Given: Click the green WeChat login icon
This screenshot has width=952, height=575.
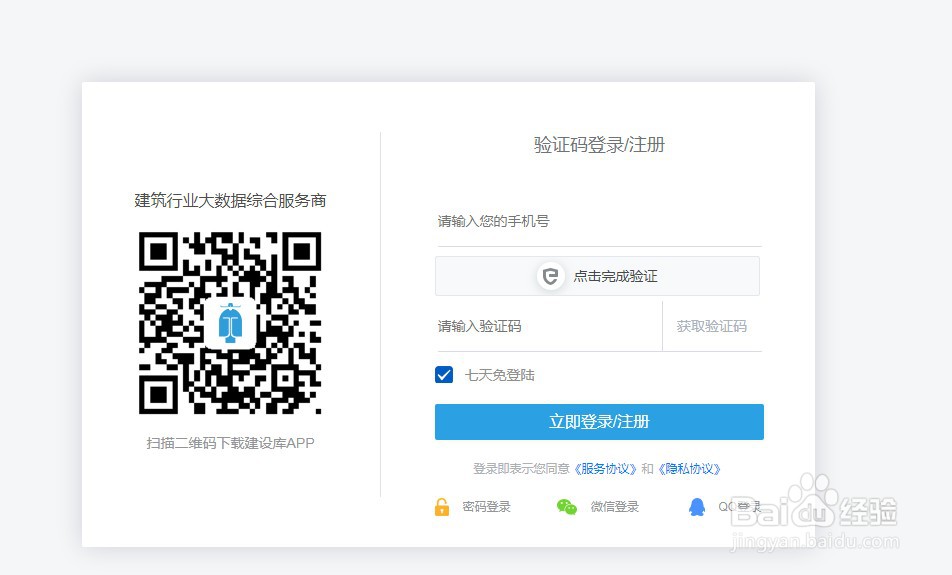Looking at the screenshot, I should click(x=567, y=506).
